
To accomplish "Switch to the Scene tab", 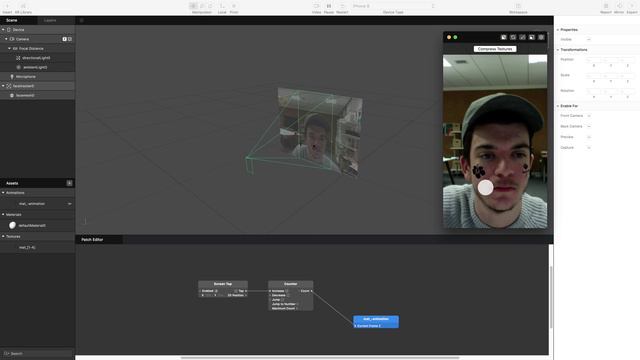I will point(11,20).
